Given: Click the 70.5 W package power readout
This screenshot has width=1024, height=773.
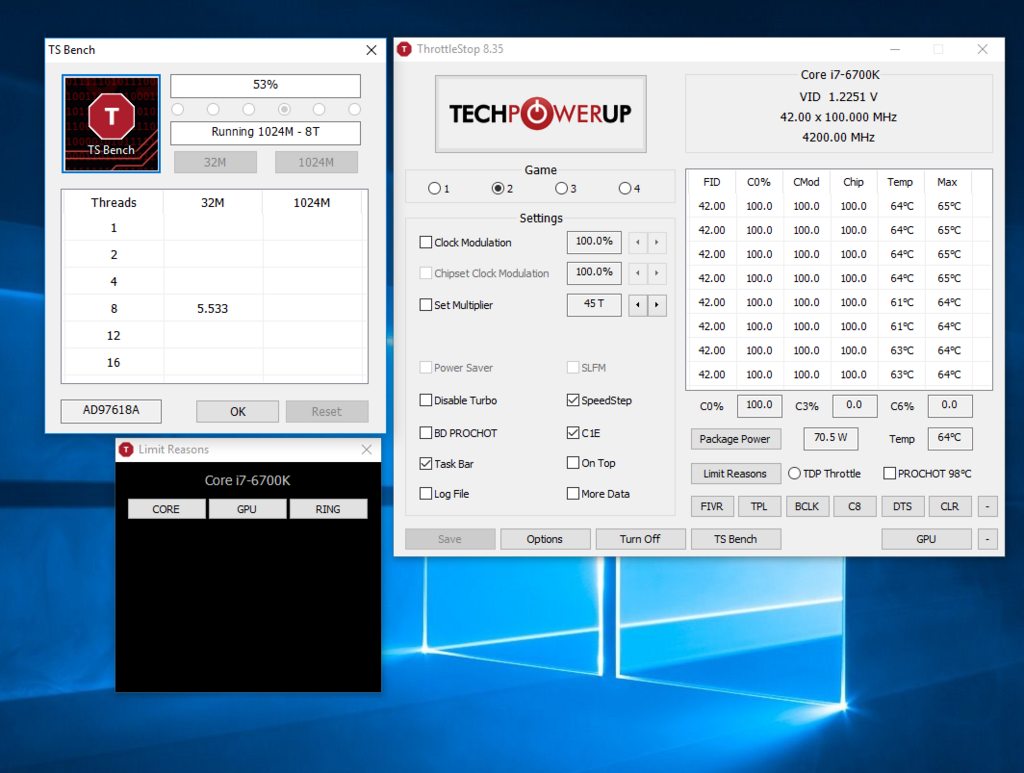Looking at the screenshot, I should pos(830,438).
